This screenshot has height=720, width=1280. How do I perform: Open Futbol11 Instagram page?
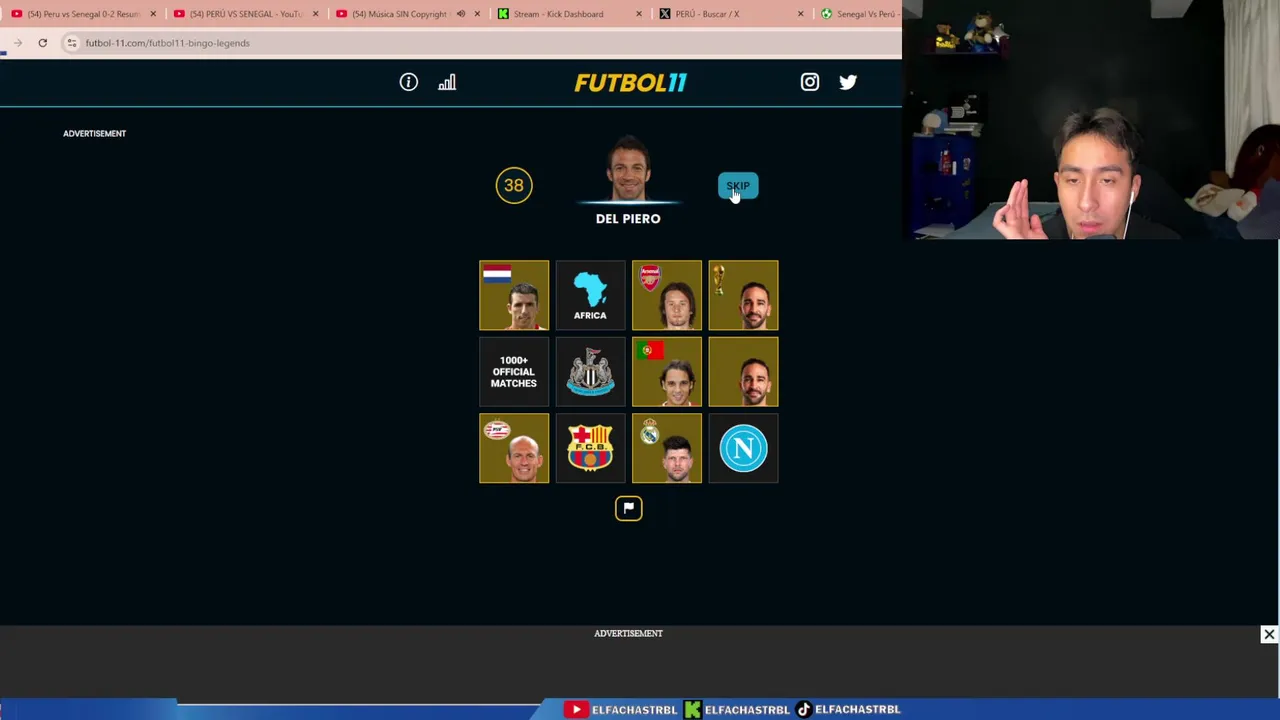[x=810, y=82]
